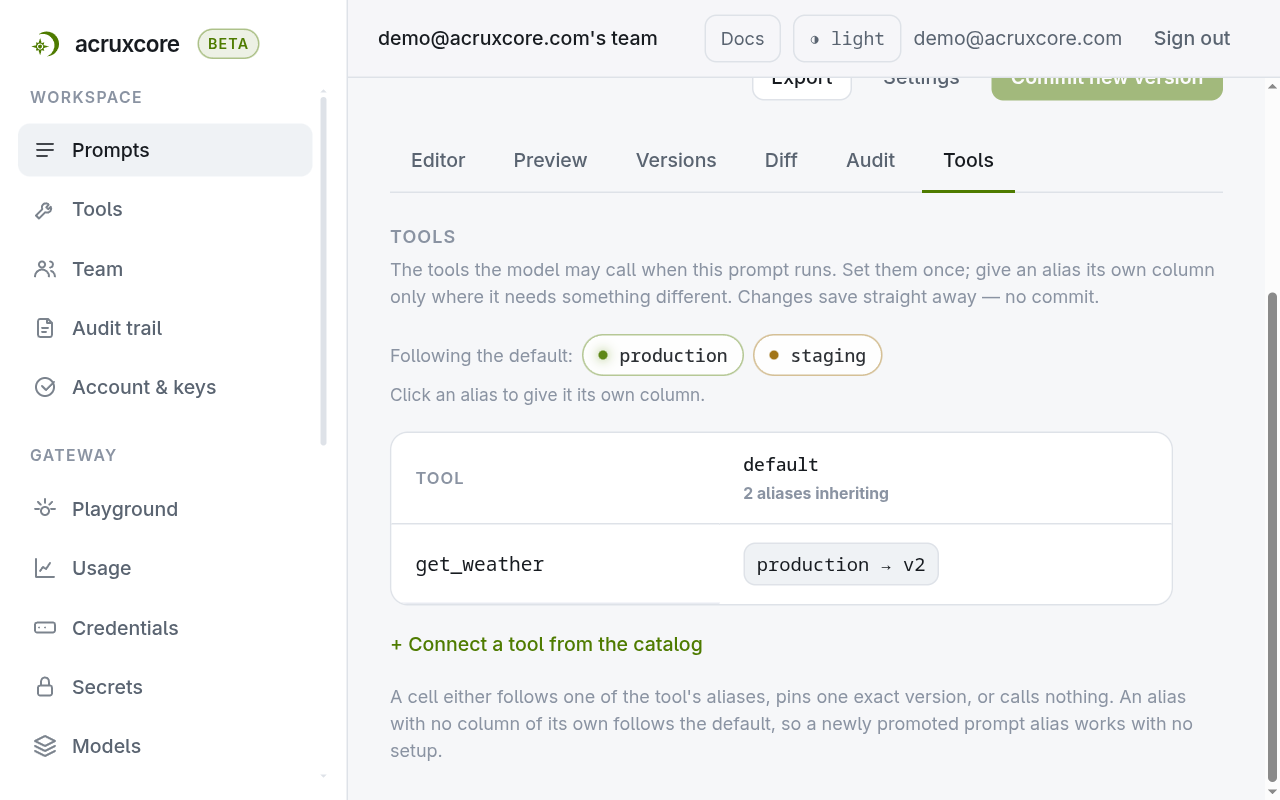Open the Versions tab
The width and height of the screenshot is (1280, 800).
coord(676,160)
